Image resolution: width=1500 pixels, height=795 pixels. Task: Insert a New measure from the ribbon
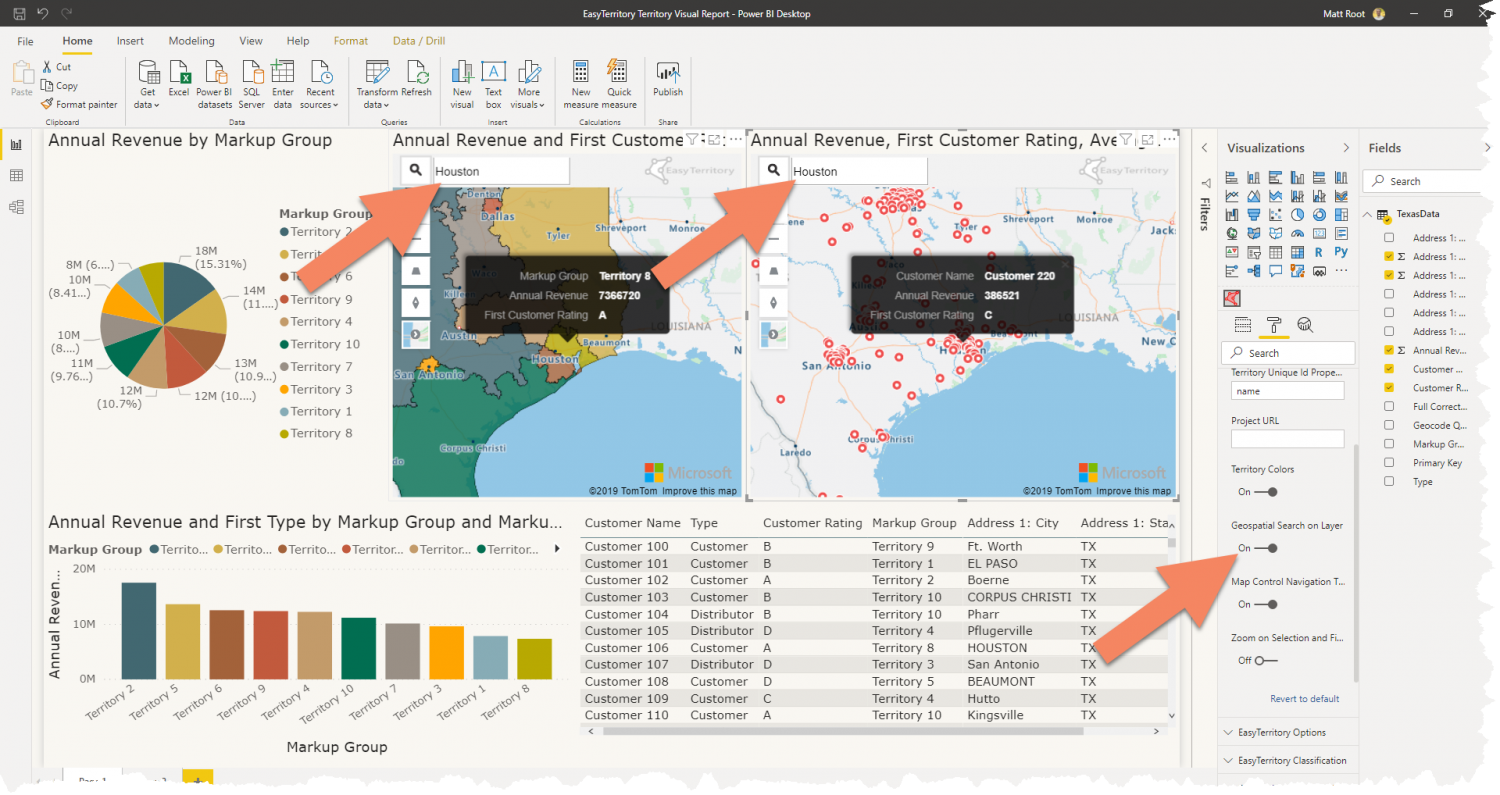point(580,80)
